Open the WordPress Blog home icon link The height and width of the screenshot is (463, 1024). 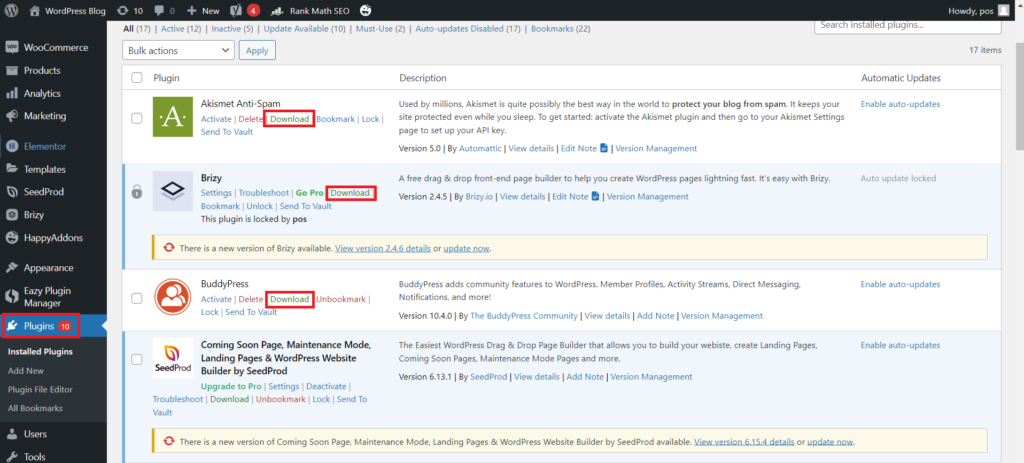35,10
